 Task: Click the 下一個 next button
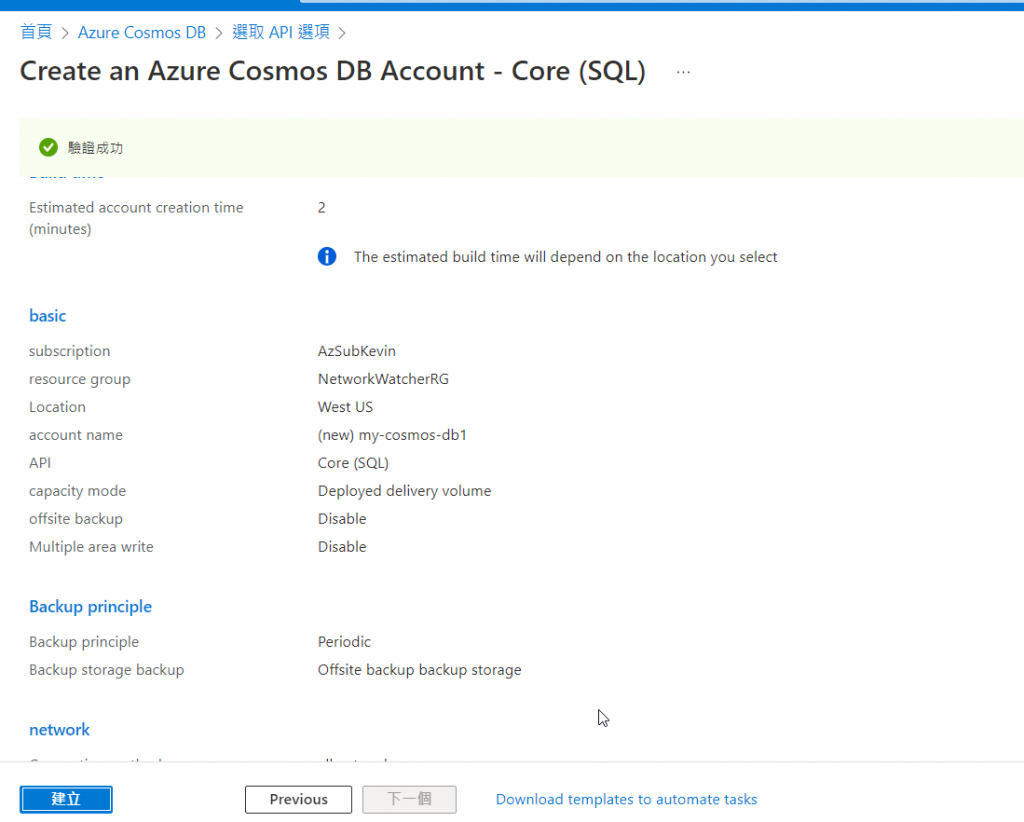[x=409, y=799]
